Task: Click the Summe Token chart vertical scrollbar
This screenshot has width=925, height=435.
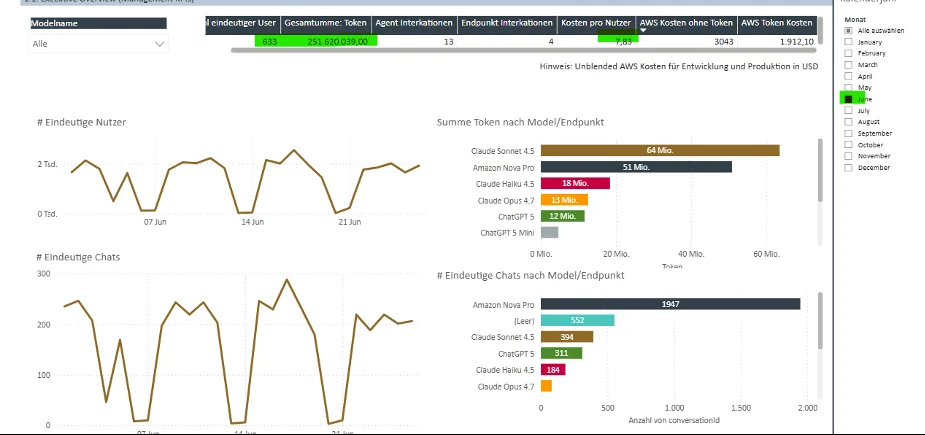Action: point(820,171)
